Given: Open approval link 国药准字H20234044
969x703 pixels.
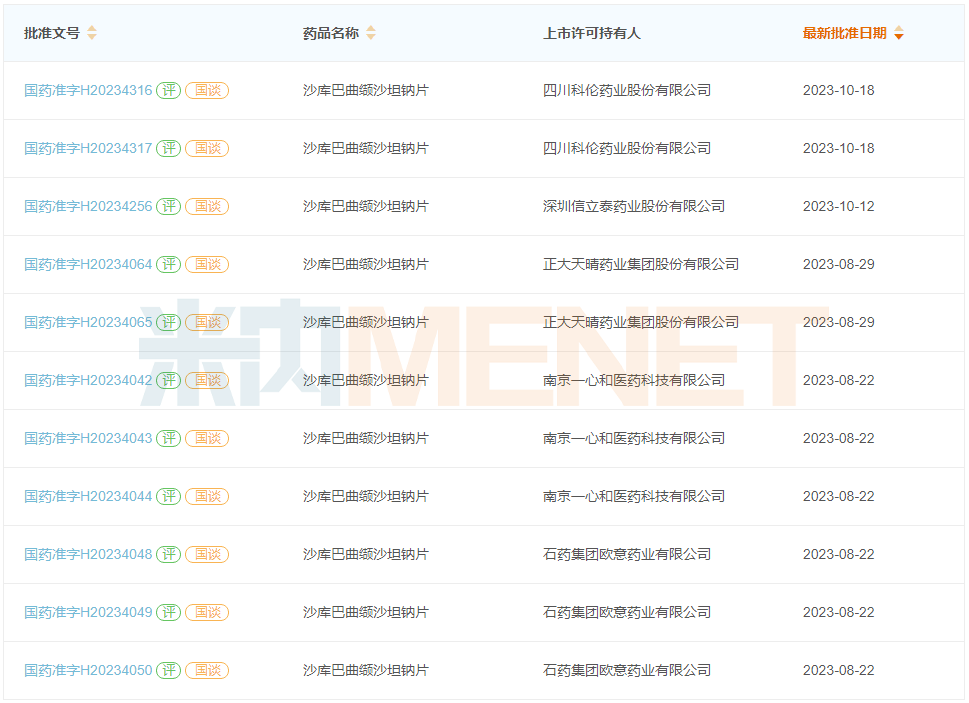Looking at the screenshot, I should pos(88,497).
